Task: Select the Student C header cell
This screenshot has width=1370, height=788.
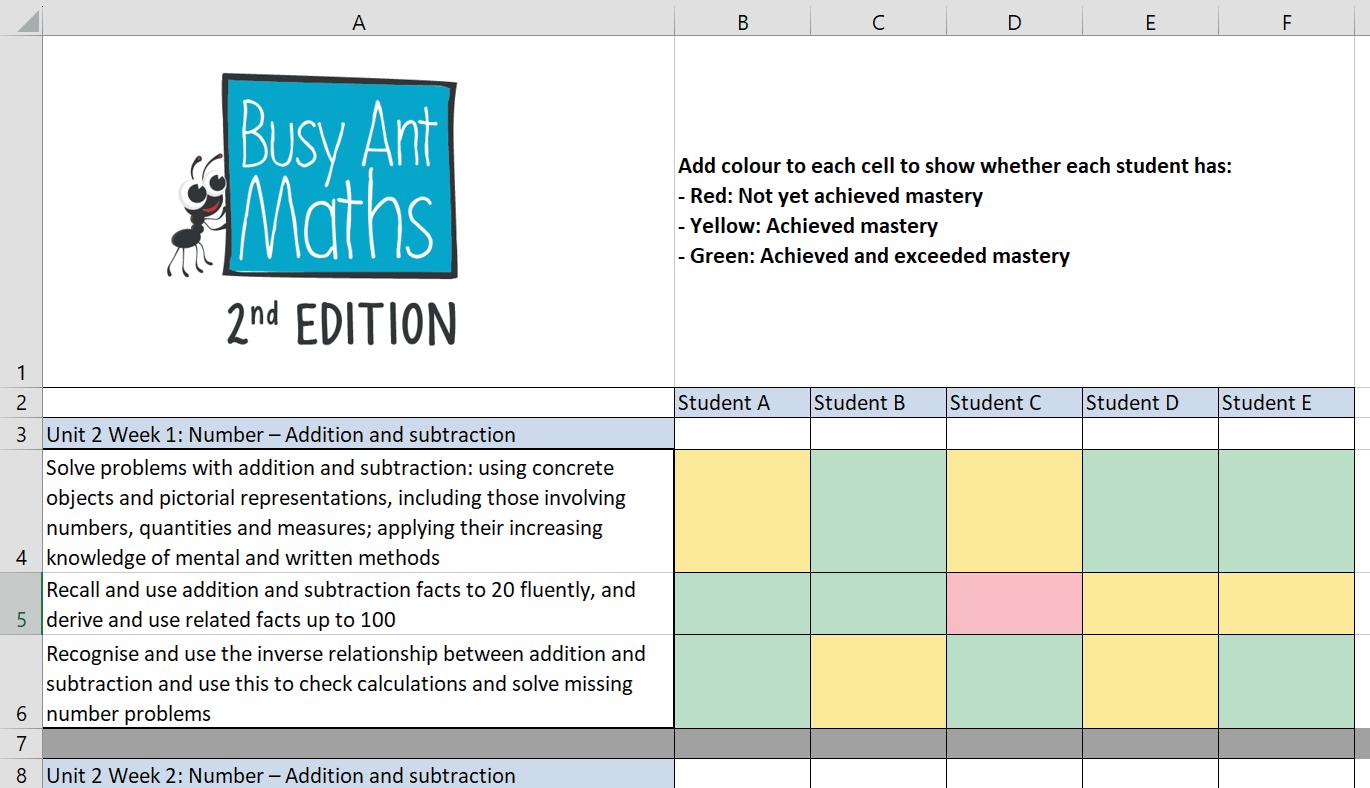Action: [1014, 403]
